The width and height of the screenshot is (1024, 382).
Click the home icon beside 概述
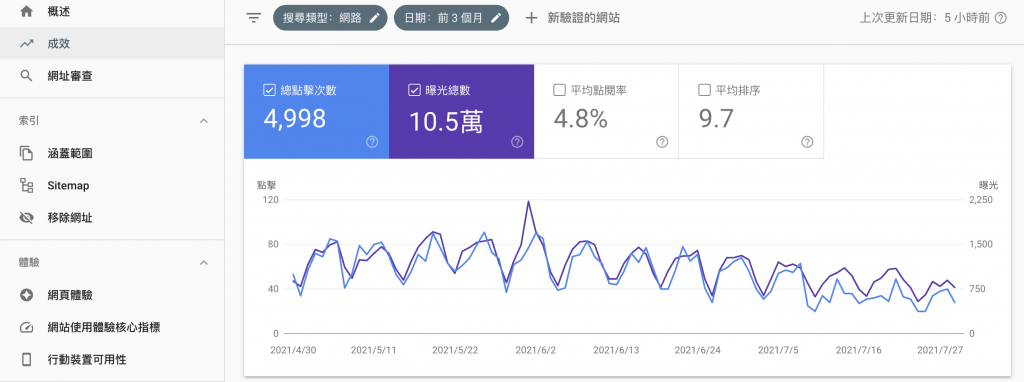point(26,12)
